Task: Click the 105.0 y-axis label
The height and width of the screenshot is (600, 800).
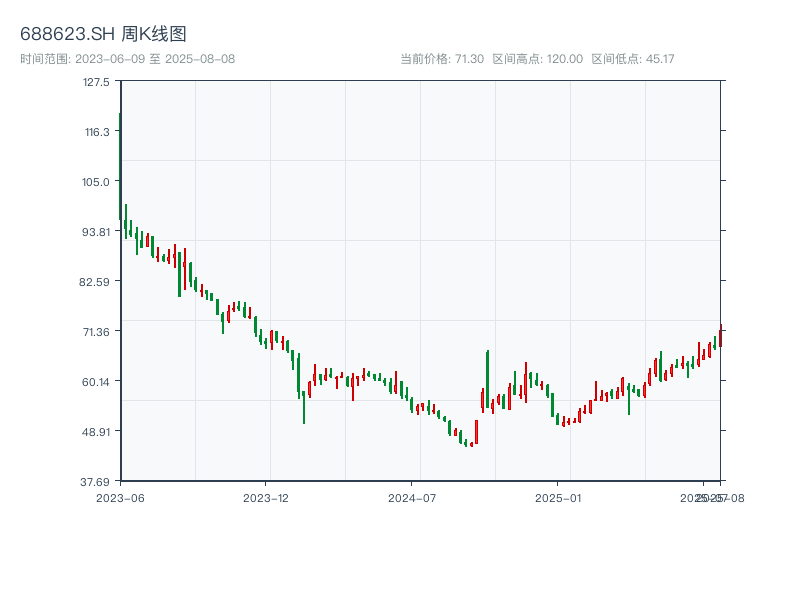Action: point(96,182)
